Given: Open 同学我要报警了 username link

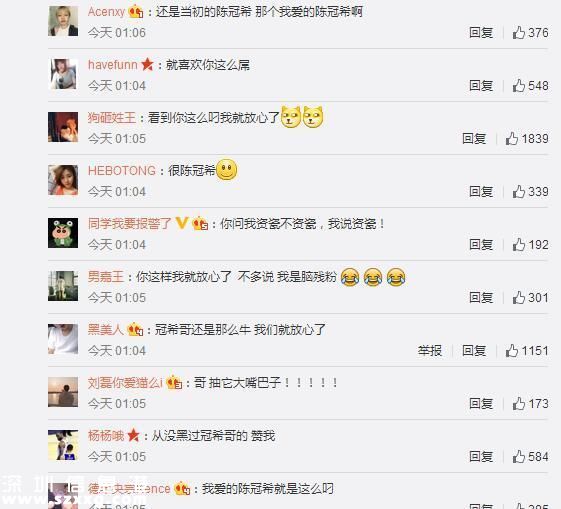Looking at the screenshot, I should pyautogui.click(x=130, y=224).
